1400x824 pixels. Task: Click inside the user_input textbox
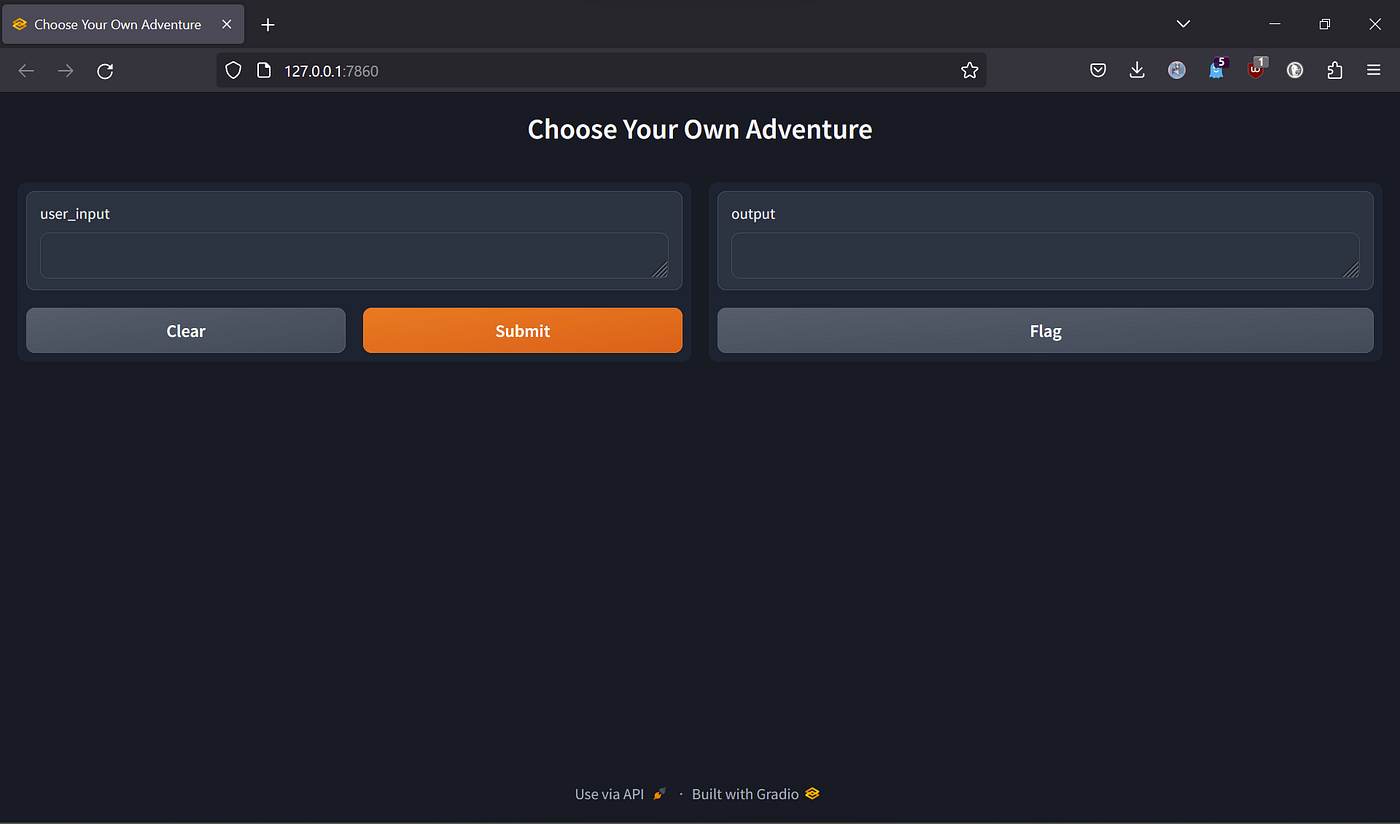[x=354, y=256]
